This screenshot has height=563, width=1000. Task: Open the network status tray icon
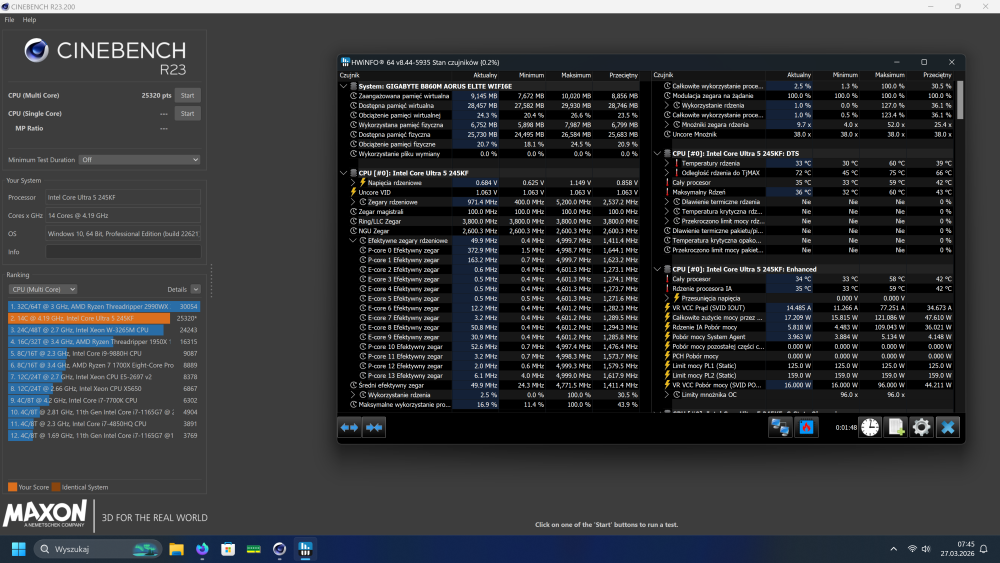912,549
